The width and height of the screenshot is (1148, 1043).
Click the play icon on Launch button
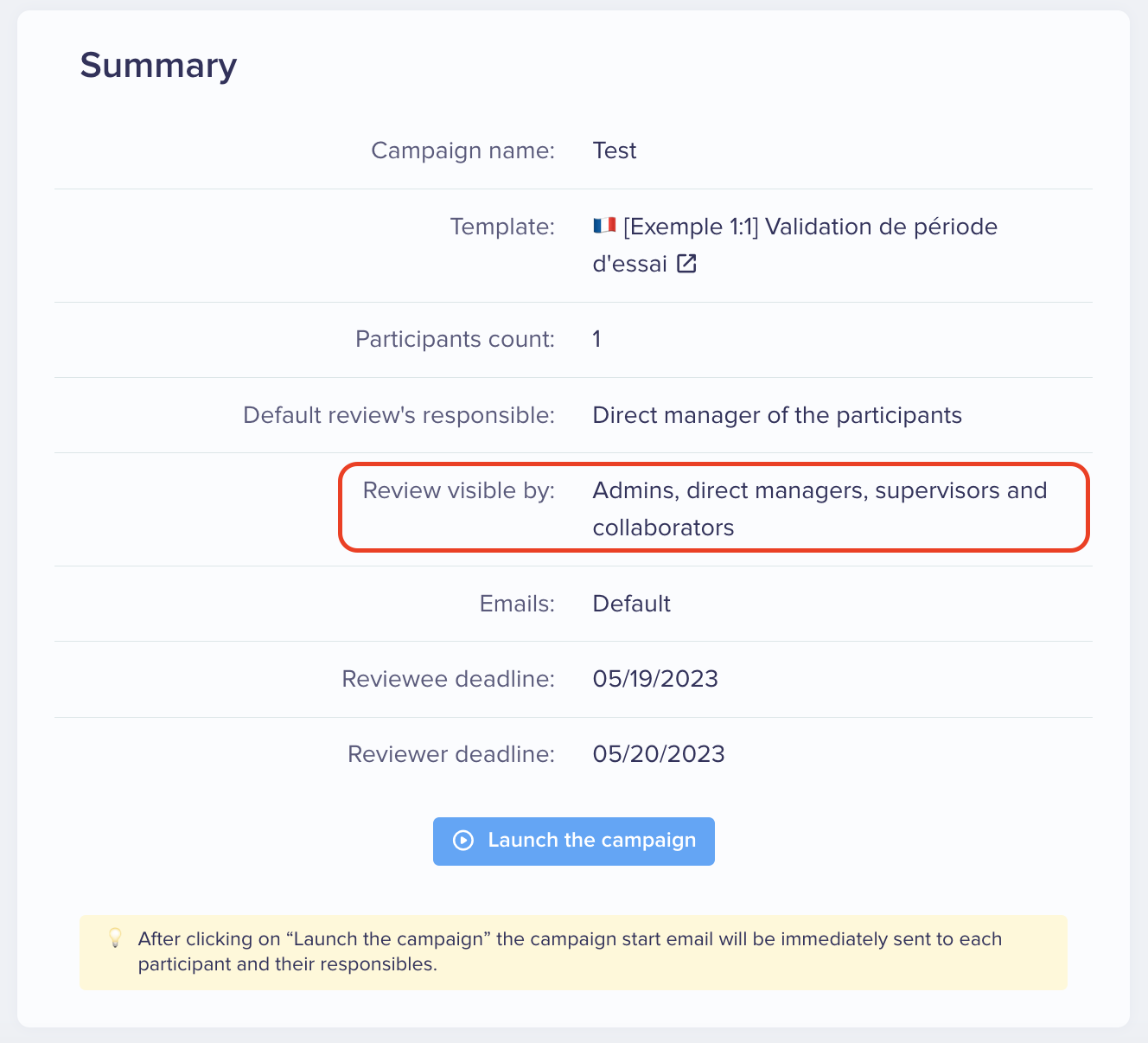(x=463, y=841)
